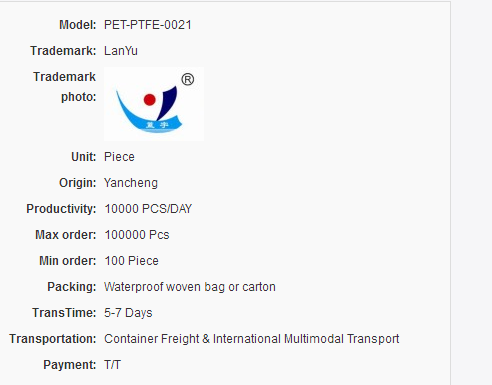
Task: Click the Payment label
Action: tap(70, 365)
